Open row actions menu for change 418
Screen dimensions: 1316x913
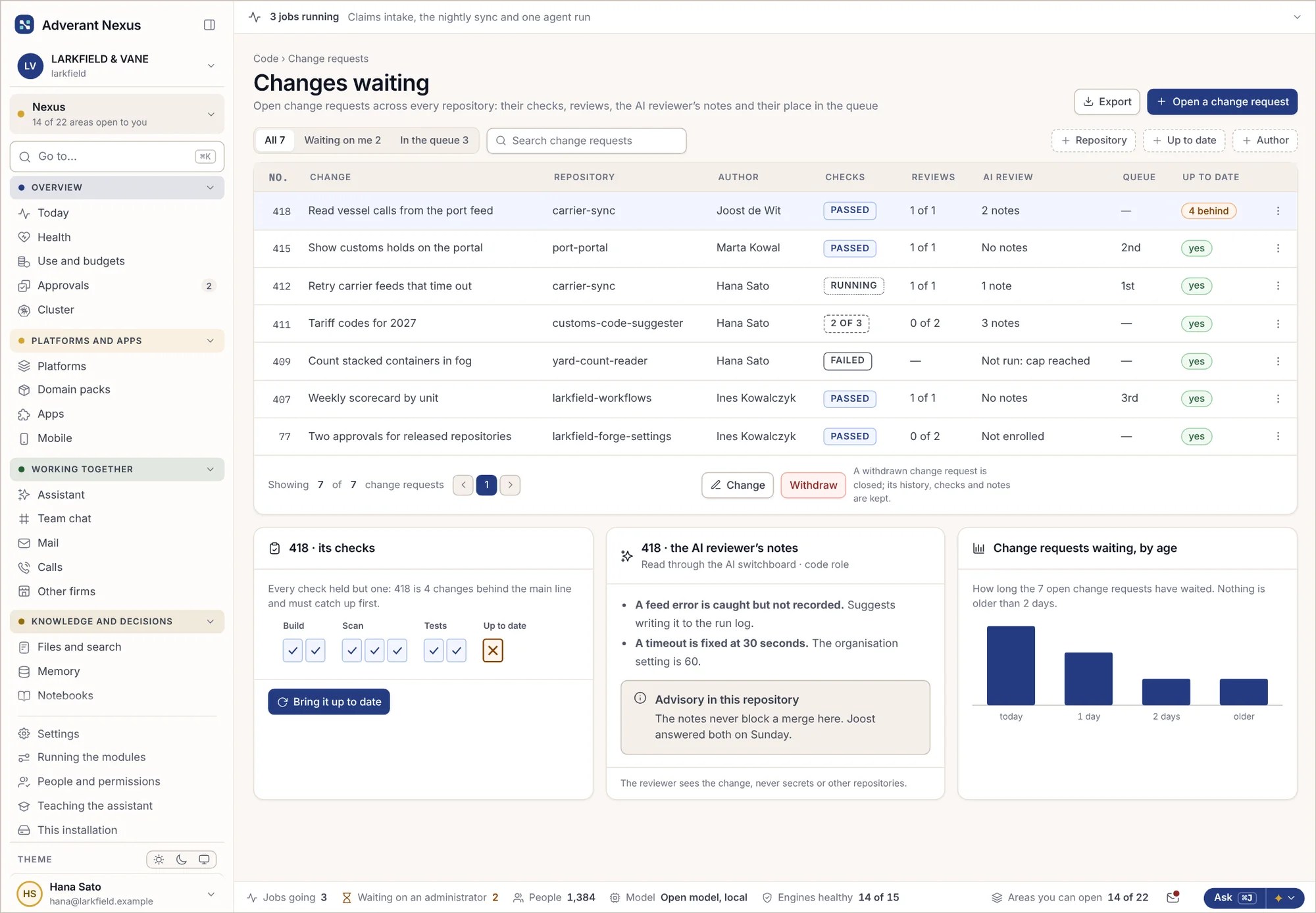[1278, 211]
